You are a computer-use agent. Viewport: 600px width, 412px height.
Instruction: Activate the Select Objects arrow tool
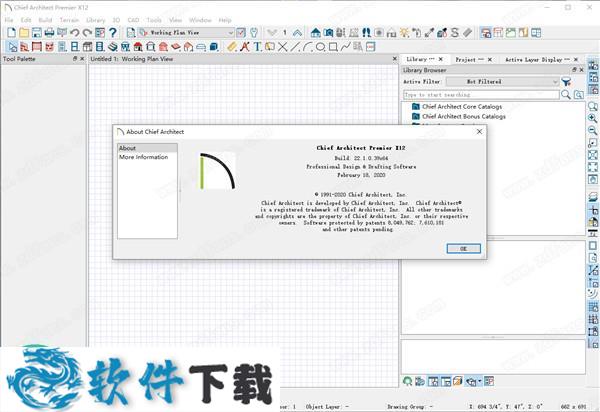tap(13, 47)
